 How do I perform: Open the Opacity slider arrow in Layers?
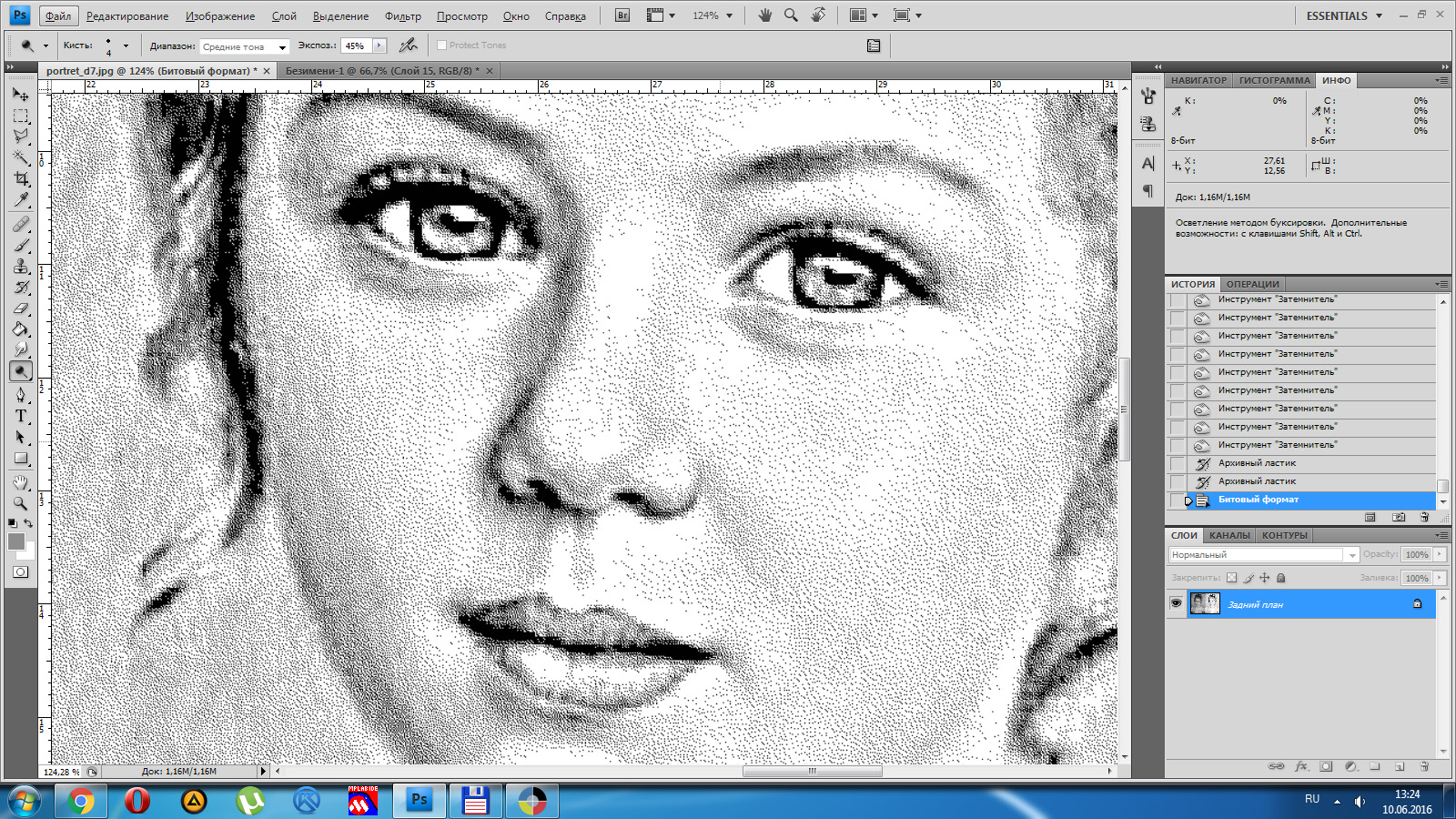click(x=1440, y=554)
